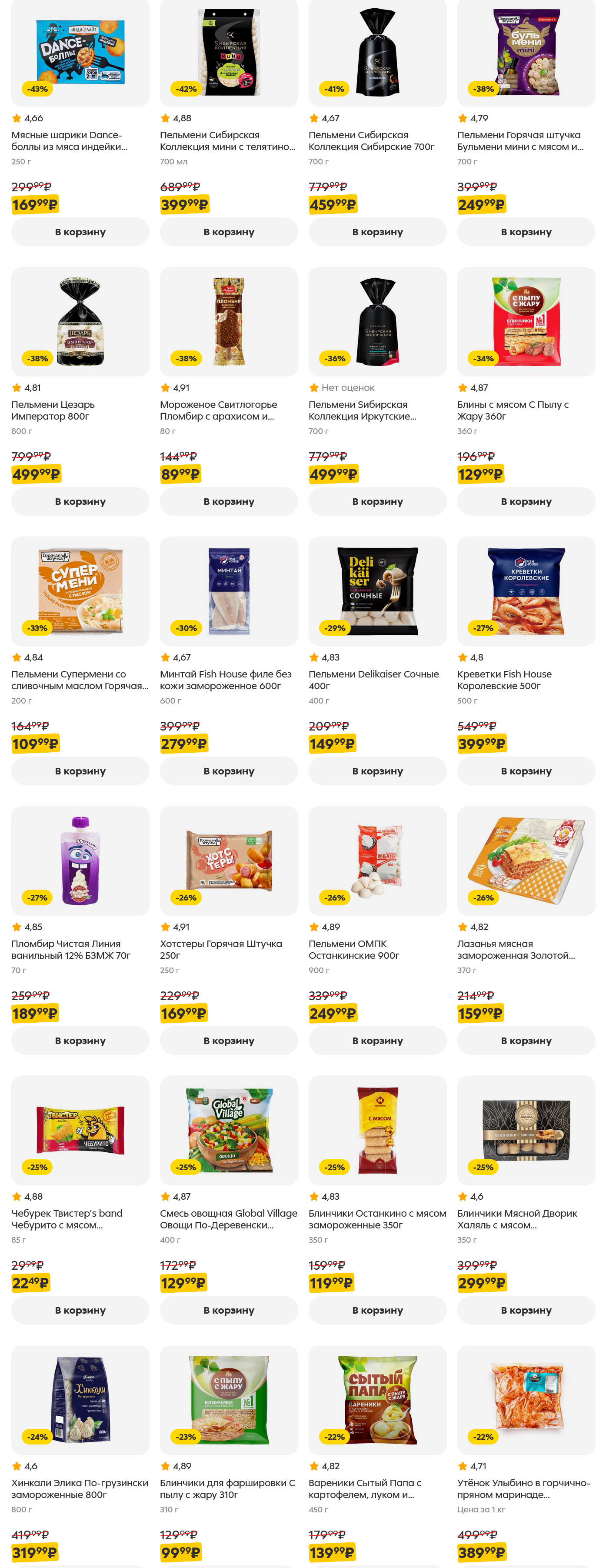Open Блинчики Мясной Дворик Халяль image
The height and width of the screenshot is (1568, 596).
526,1130
